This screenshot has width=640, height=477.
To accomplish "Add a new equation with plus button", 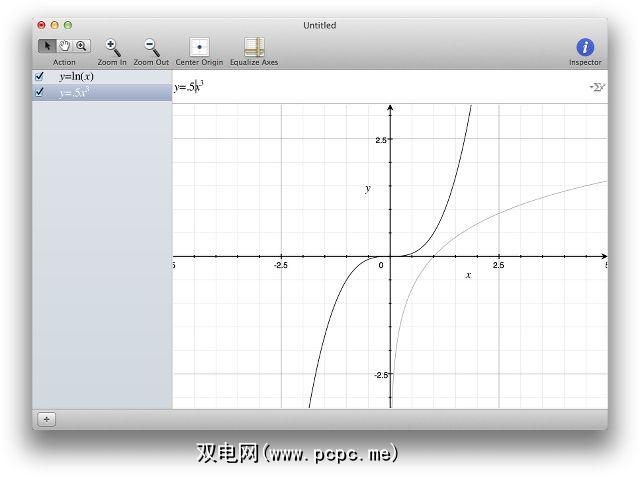I will point(47,419).
